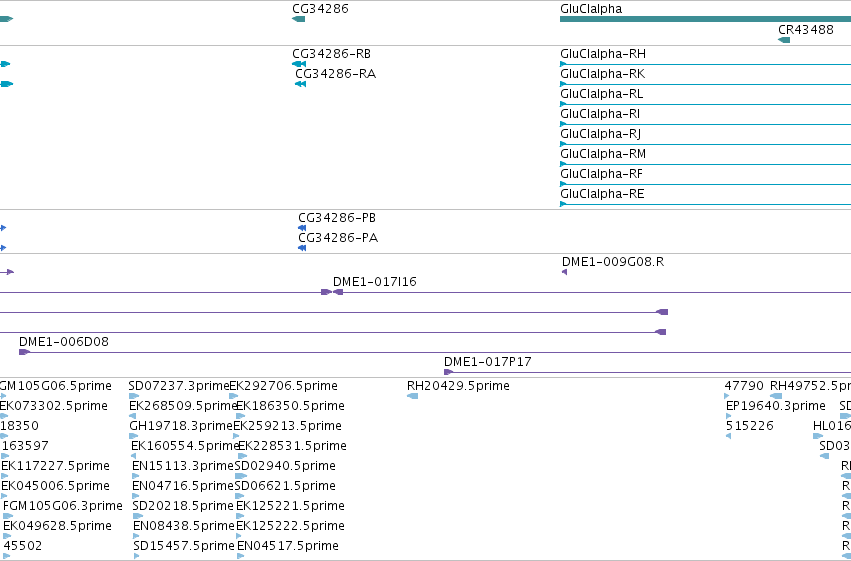Select EST EK125221.5prime
851x561 pixels.
pos(290,506)
